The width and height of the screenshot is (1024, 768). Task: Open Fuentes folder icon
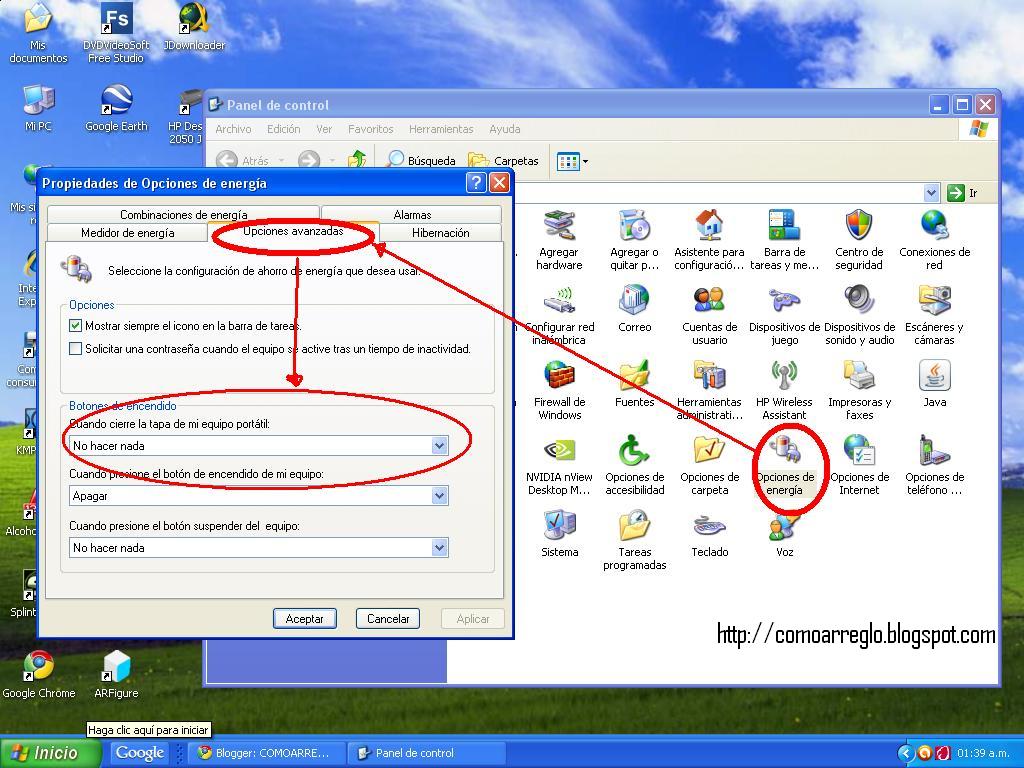pos(634,376)
